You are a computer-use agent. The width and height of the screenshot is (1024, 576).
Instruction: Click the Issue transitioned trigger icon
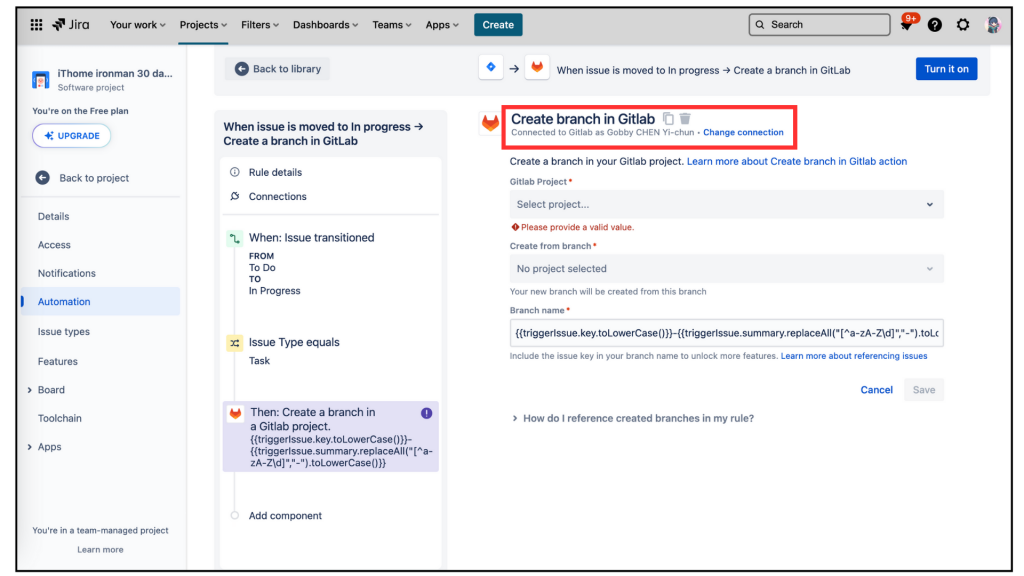point(234,238)
